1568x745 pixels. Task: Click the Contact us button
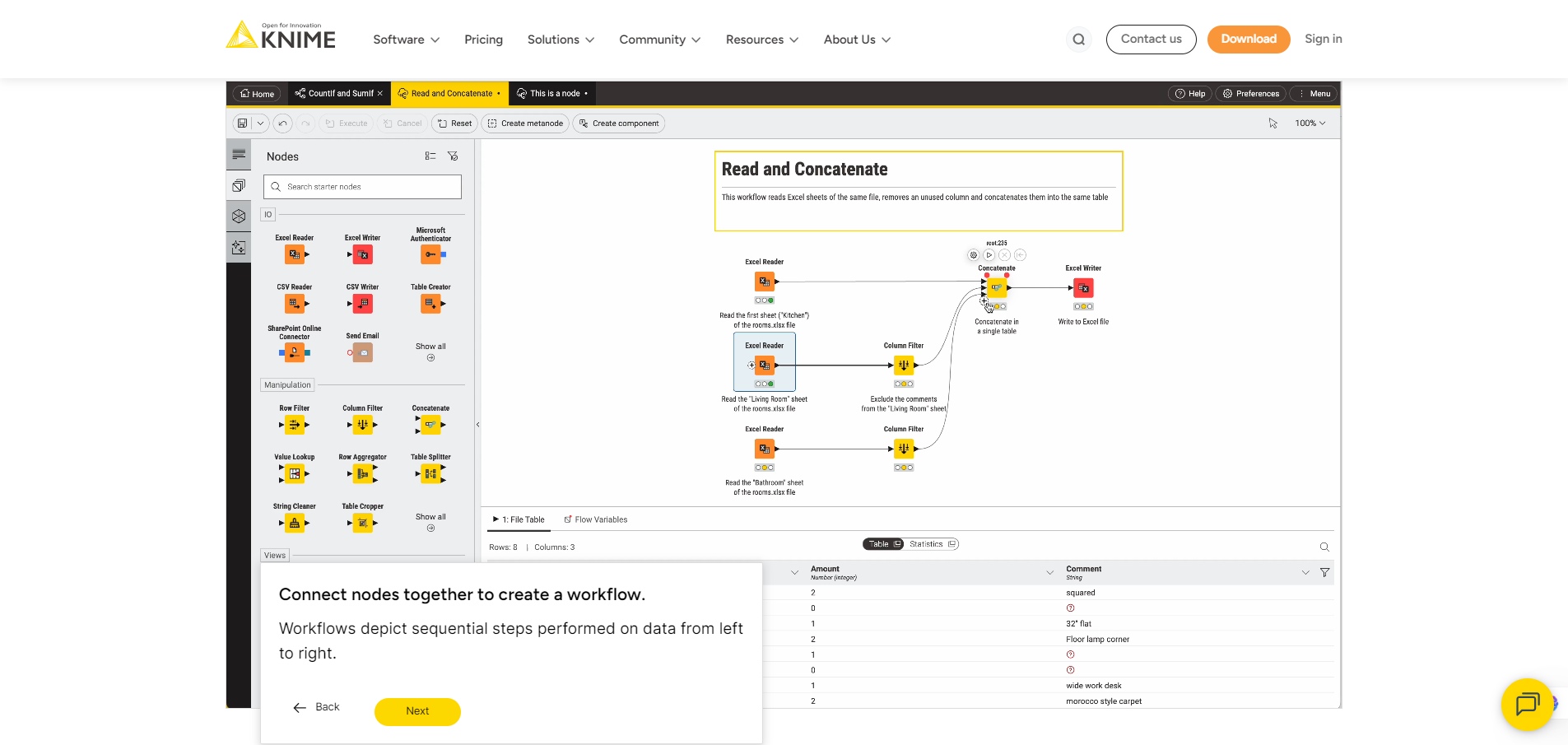click(1151, 40)
